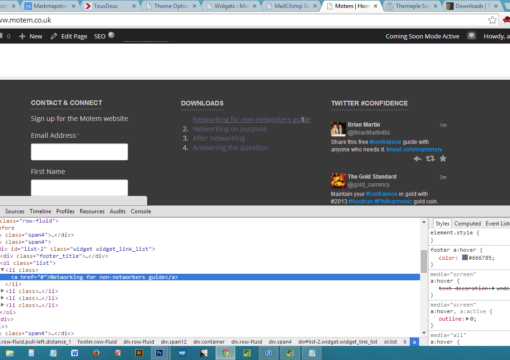Close the Theme Options tab
This screenshot has height=360, width=510.
click(x=194, y=6)
